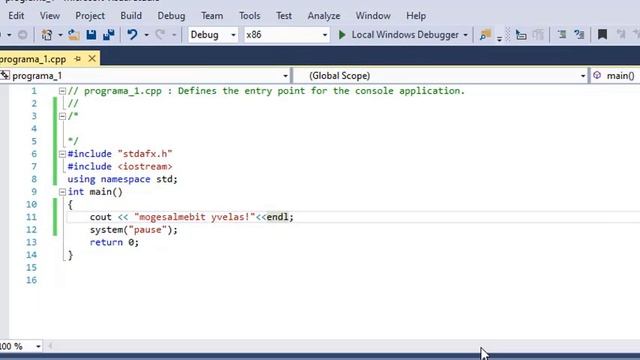Open the Debug menu
The width and height of the screenshot is (640, 360).
171,16
